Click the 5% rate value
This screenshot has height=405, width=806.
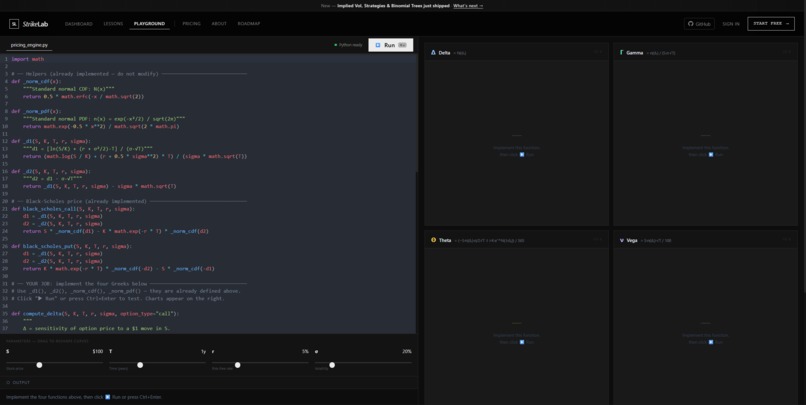[x=305, y=352]
